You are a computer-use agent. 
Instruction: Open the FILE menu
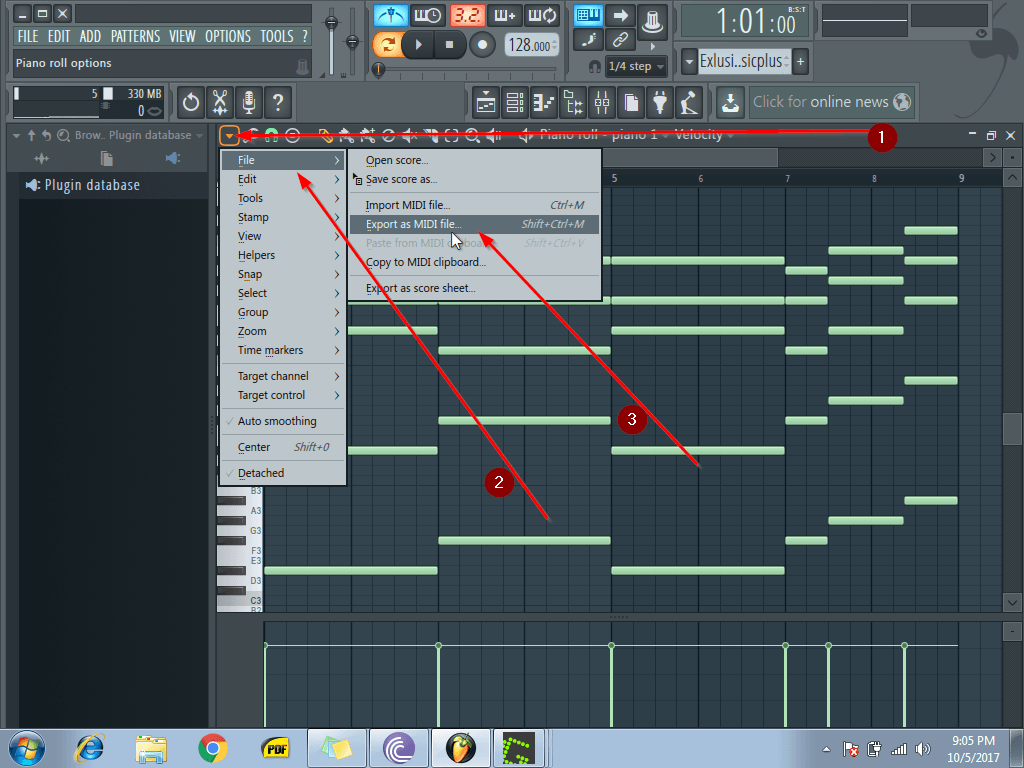pyautogui.click(x=27, y=37)
